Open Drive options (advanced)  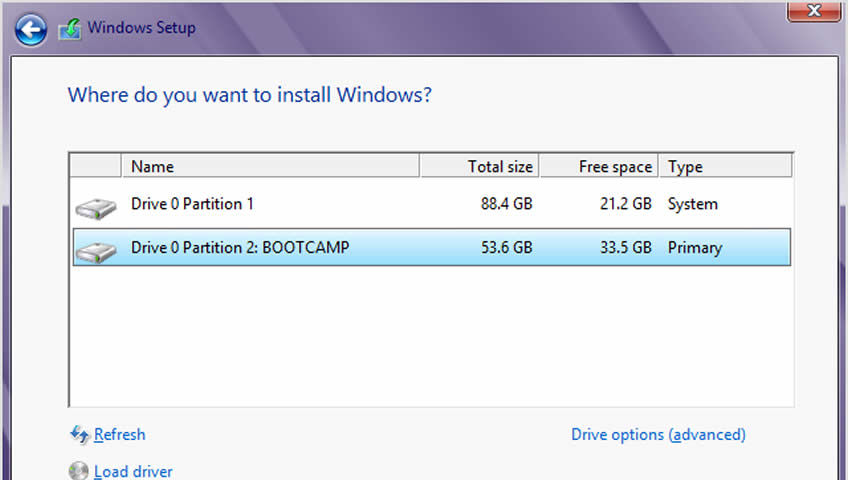click(x=658, y=435)
